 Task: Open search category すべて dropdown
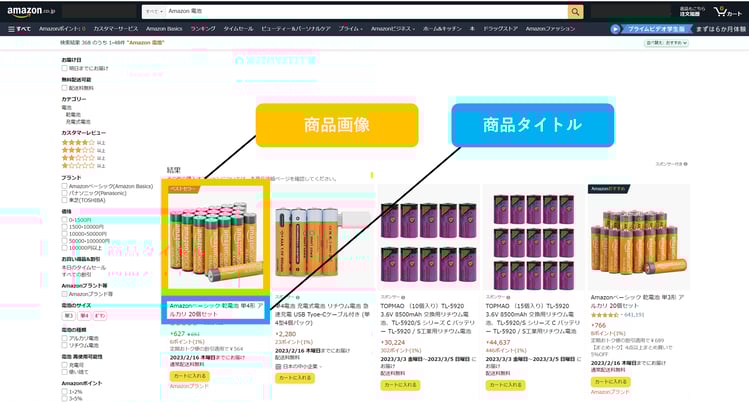[x=154, y=11]
